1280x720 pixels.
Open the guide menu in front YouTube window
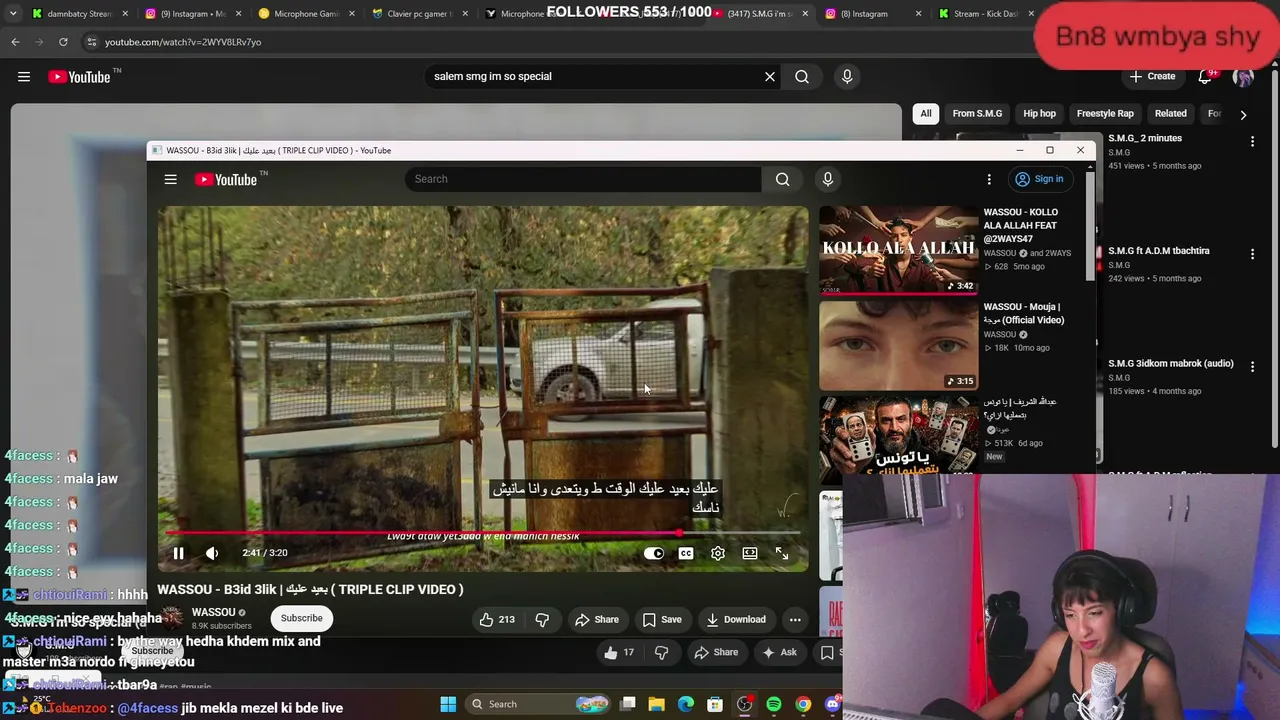[171, 179]
